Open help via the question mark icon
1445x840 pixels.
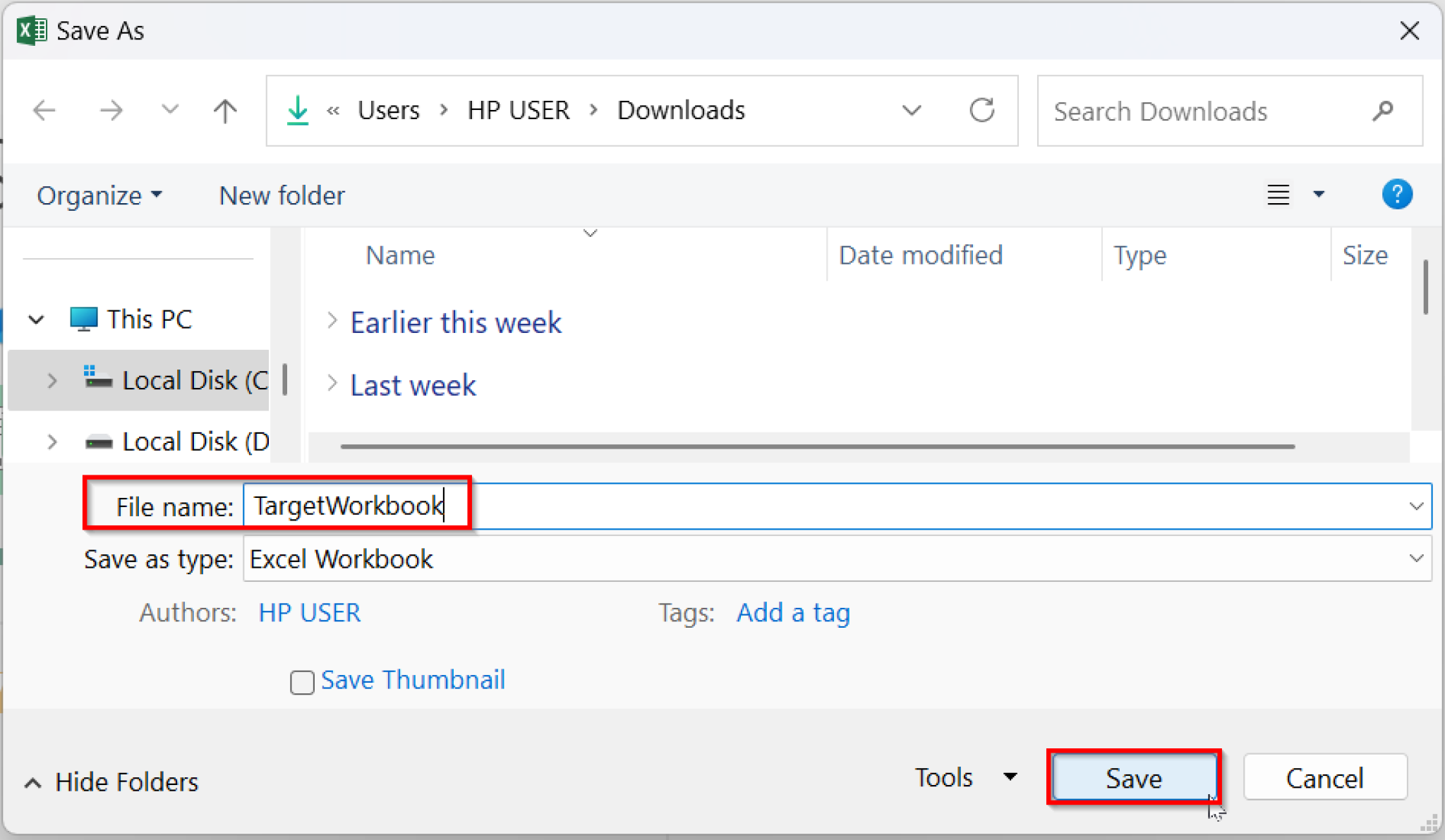pyautogui.click(x=1397, y=195)
